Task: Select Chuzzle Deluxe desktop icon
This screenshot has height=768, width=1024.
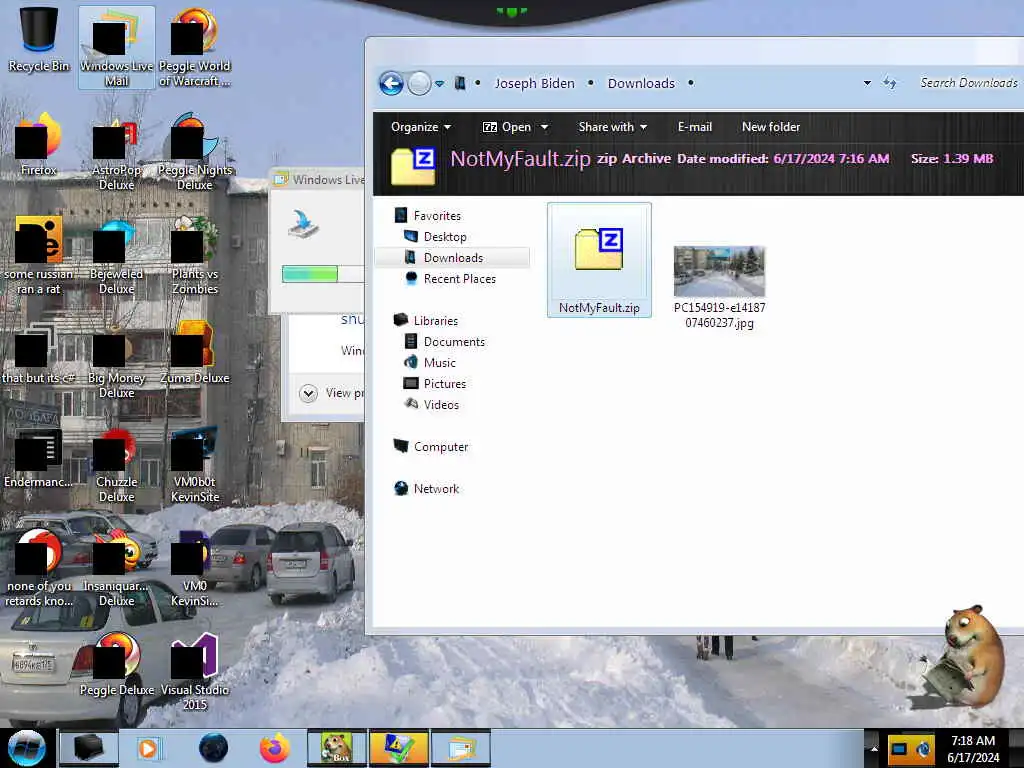Action: 116,464
